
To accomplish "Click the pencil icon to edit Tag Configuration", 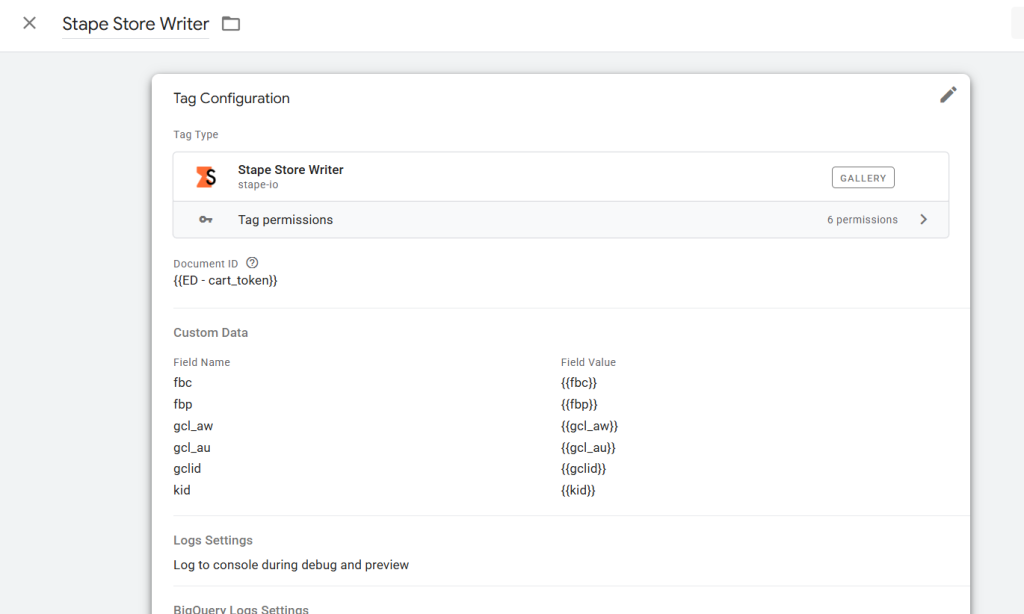I will click(x=948, y=95).
